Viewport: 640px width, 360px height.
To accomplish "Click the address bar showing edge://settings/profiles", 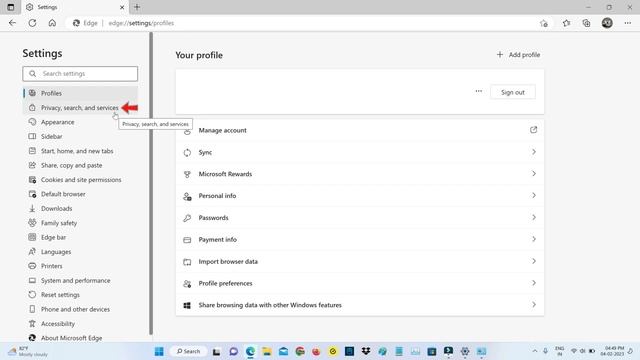I will point(302,23).
